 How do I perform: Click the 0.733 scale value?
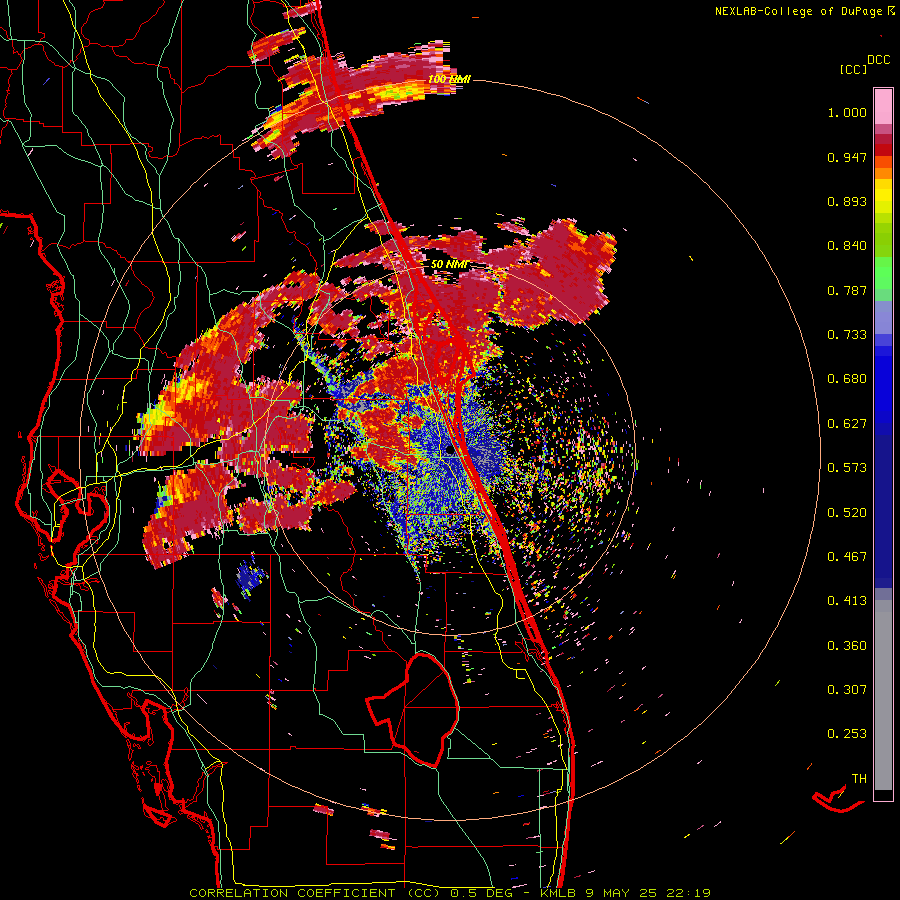tap(847, 335)
